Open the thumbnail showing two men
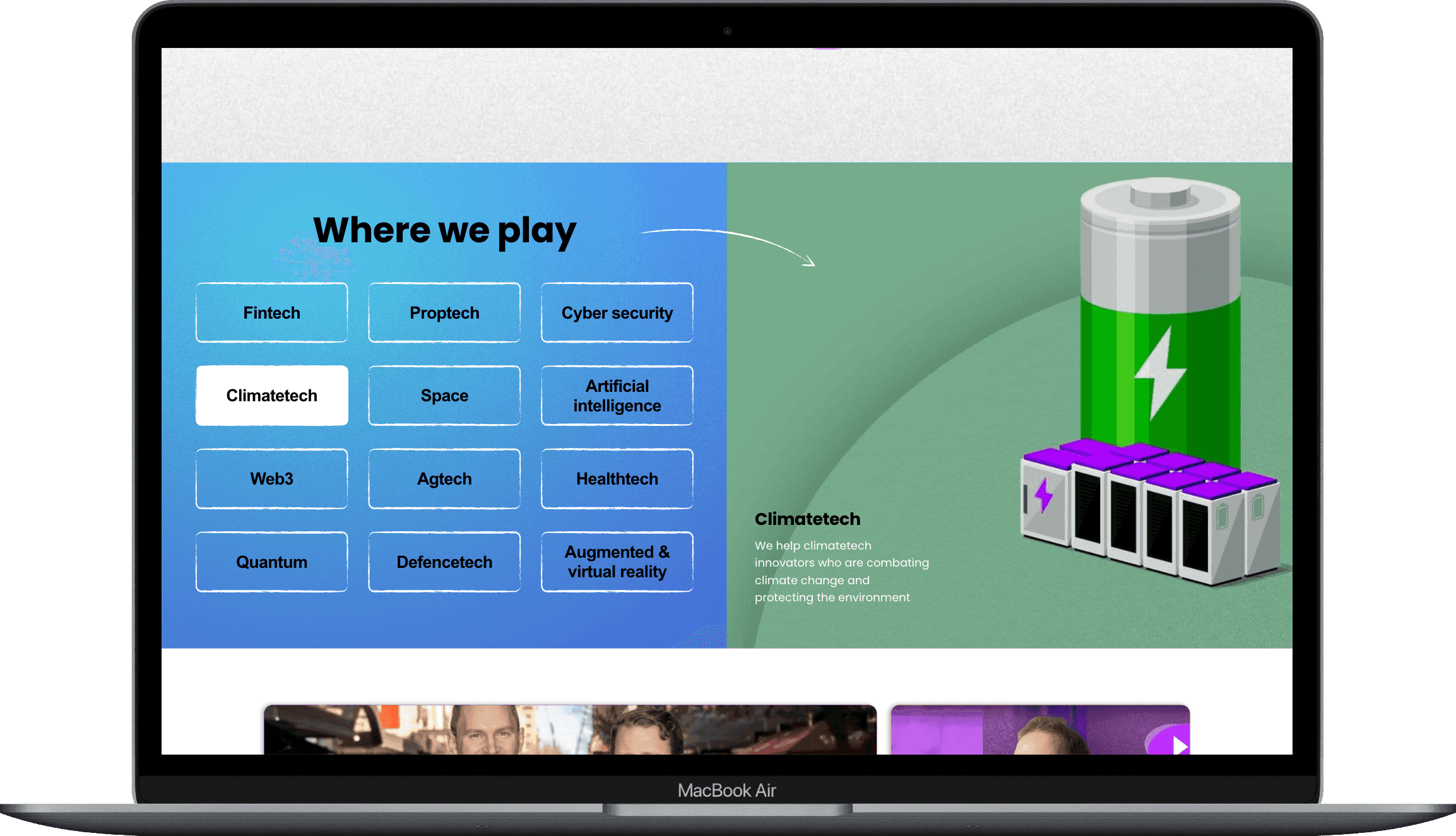Screen dimensions: 1456x836 tap(570, 730)
